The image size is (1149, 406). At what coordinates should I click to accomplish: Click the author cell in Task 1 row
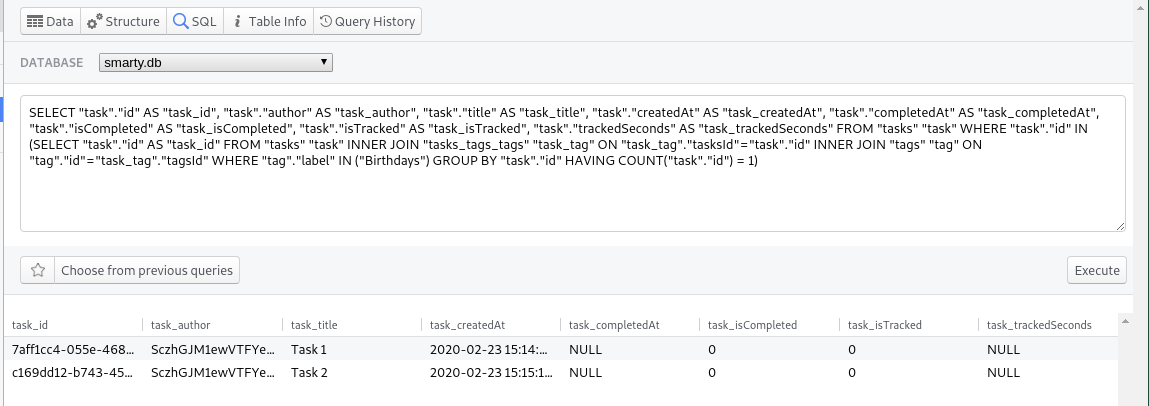pyautogui.click(x=213, y=350)
